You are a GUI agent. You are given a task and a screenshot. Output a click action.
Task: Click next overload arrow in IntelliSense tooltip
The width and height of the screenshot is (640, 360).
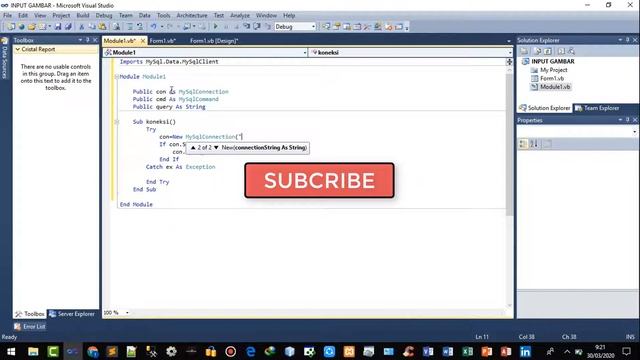pyautogui.click(x=216, y=148)
